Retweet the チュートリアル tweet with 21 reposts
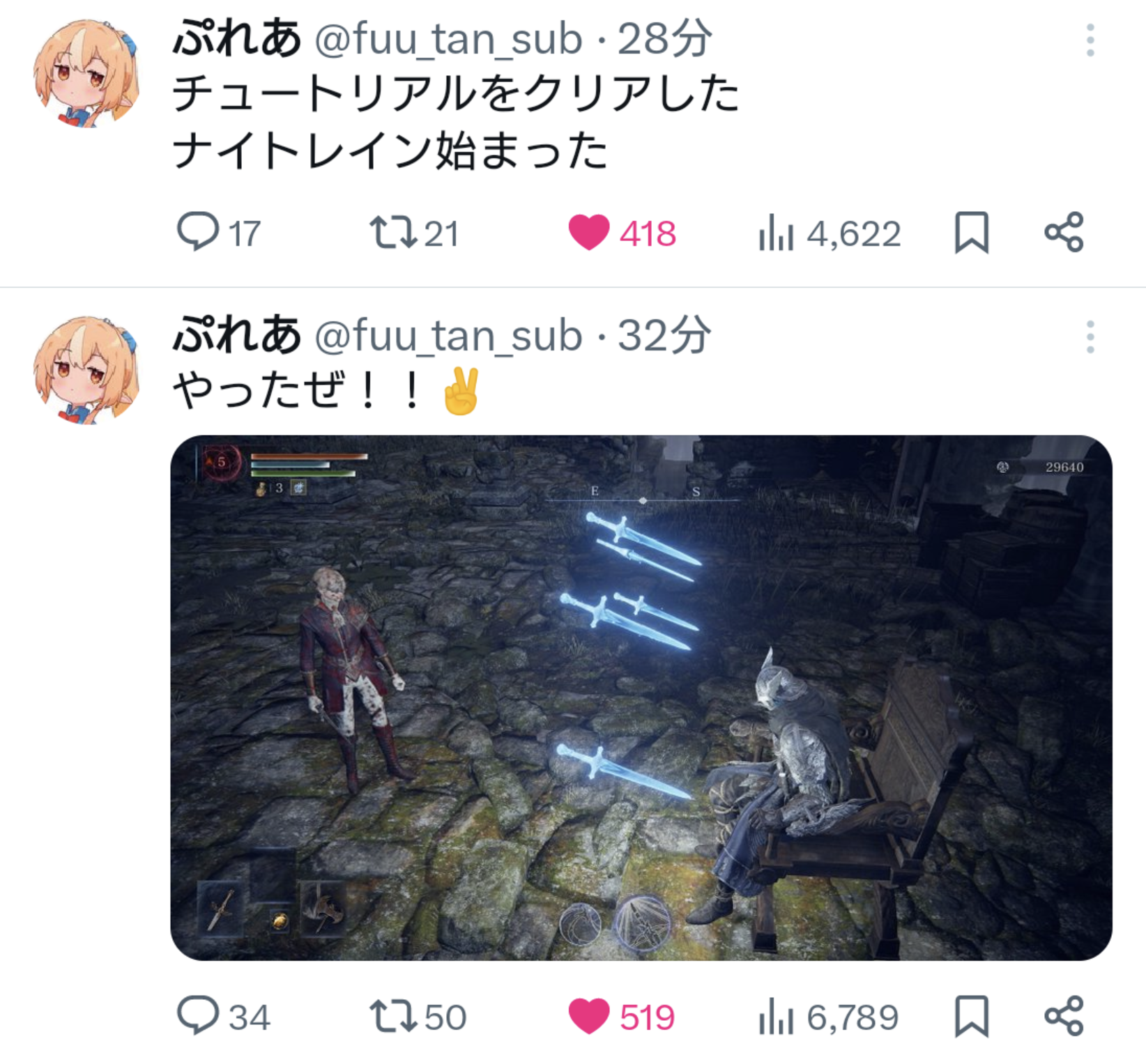Screen dimensions: 1146x1064 point(414,233)
